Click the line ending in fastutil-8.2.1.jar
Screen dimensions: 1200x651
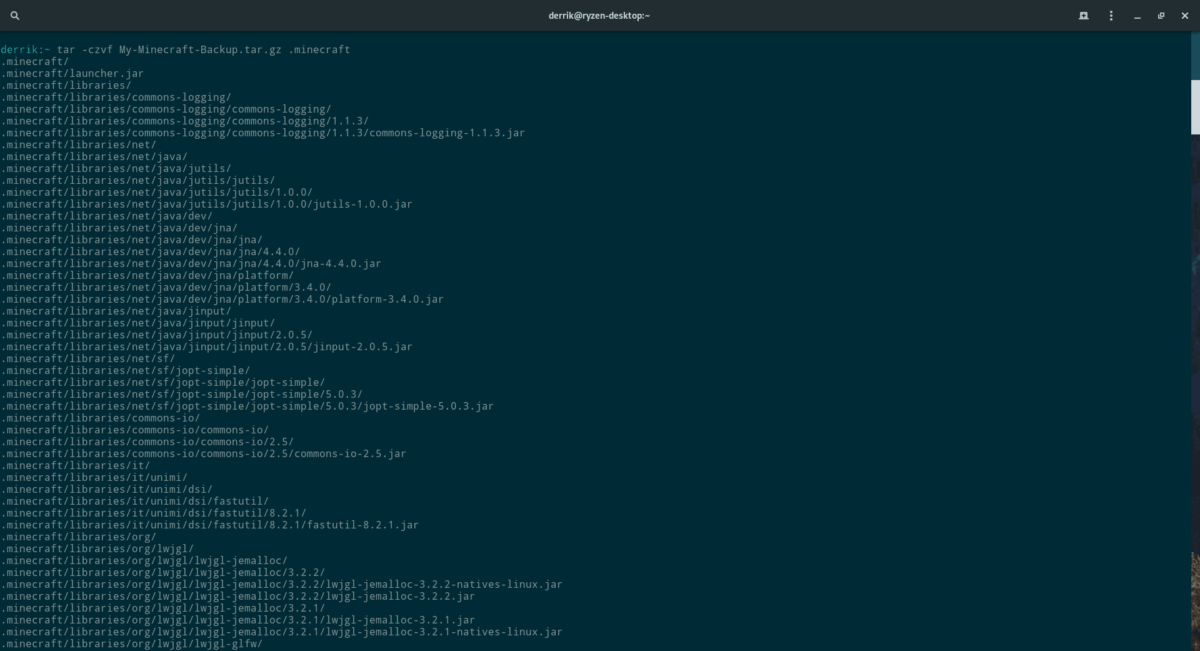click(x=210, y=525)
